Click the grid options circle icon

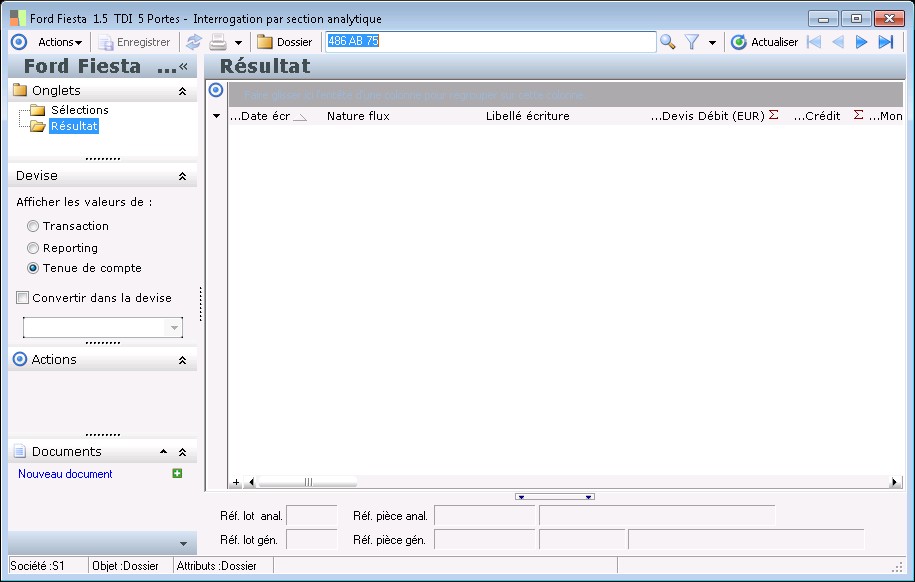[x=216, y=90]
